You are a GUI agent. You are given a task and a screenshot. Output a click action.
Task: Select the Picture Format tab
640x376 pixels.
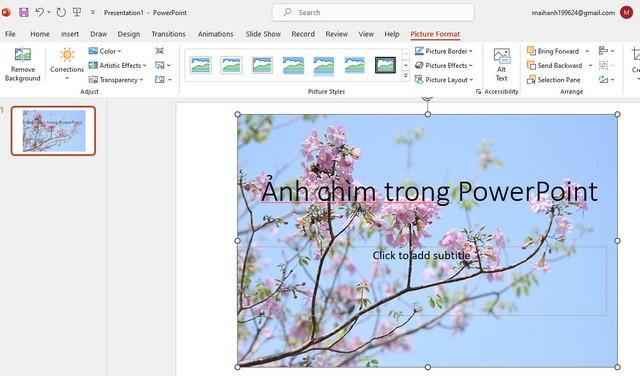click(435, 34)
